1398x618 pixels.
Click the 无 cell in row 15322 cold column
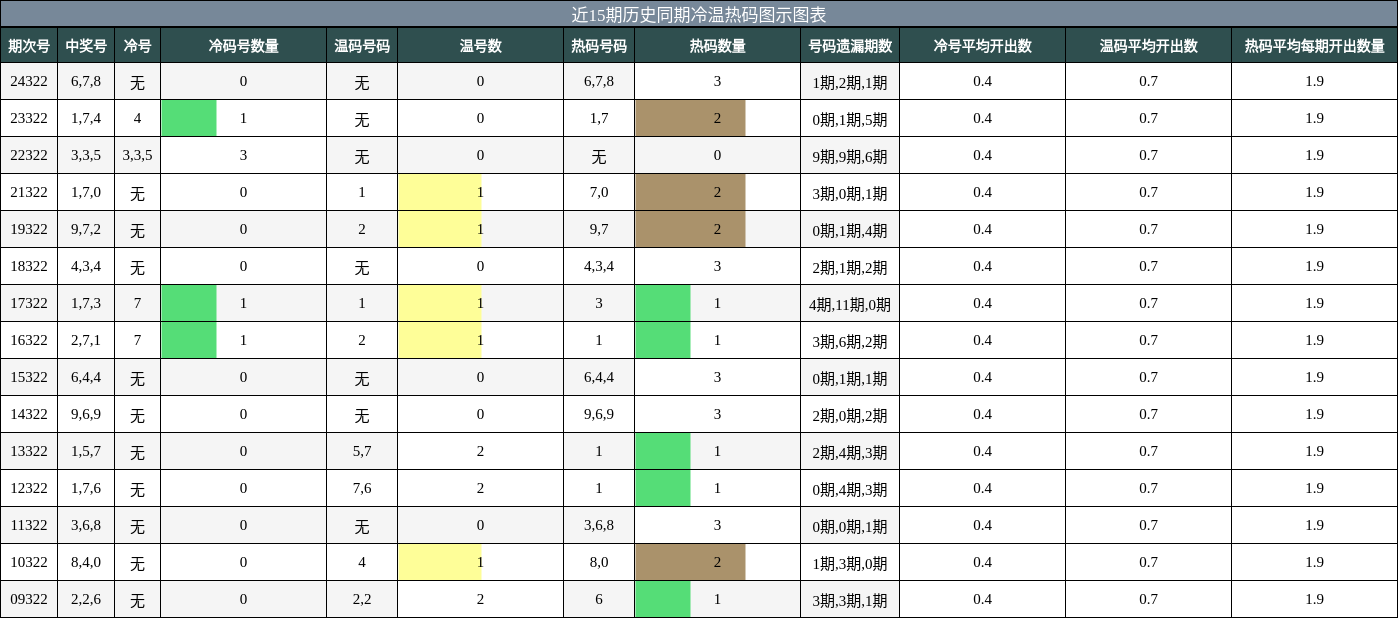tap(137, 377)
